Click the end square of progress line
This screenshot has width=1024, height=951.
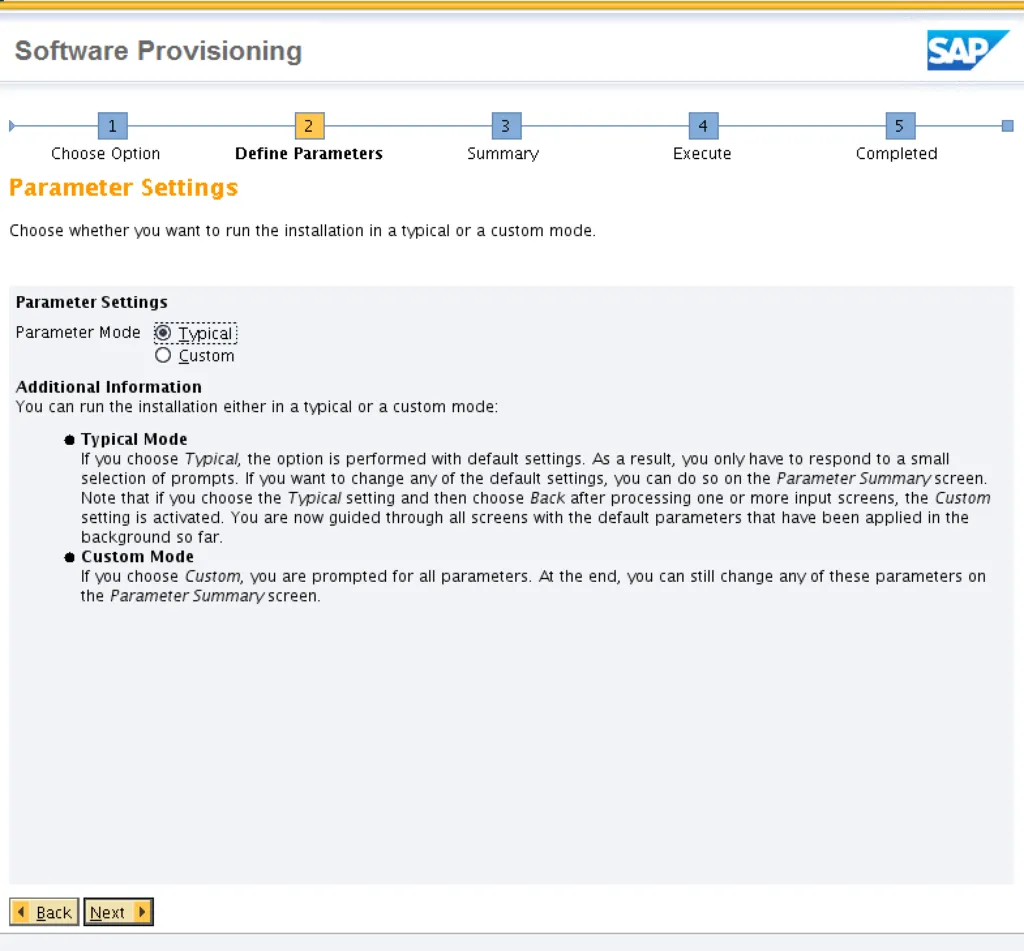pos(1007,126)
